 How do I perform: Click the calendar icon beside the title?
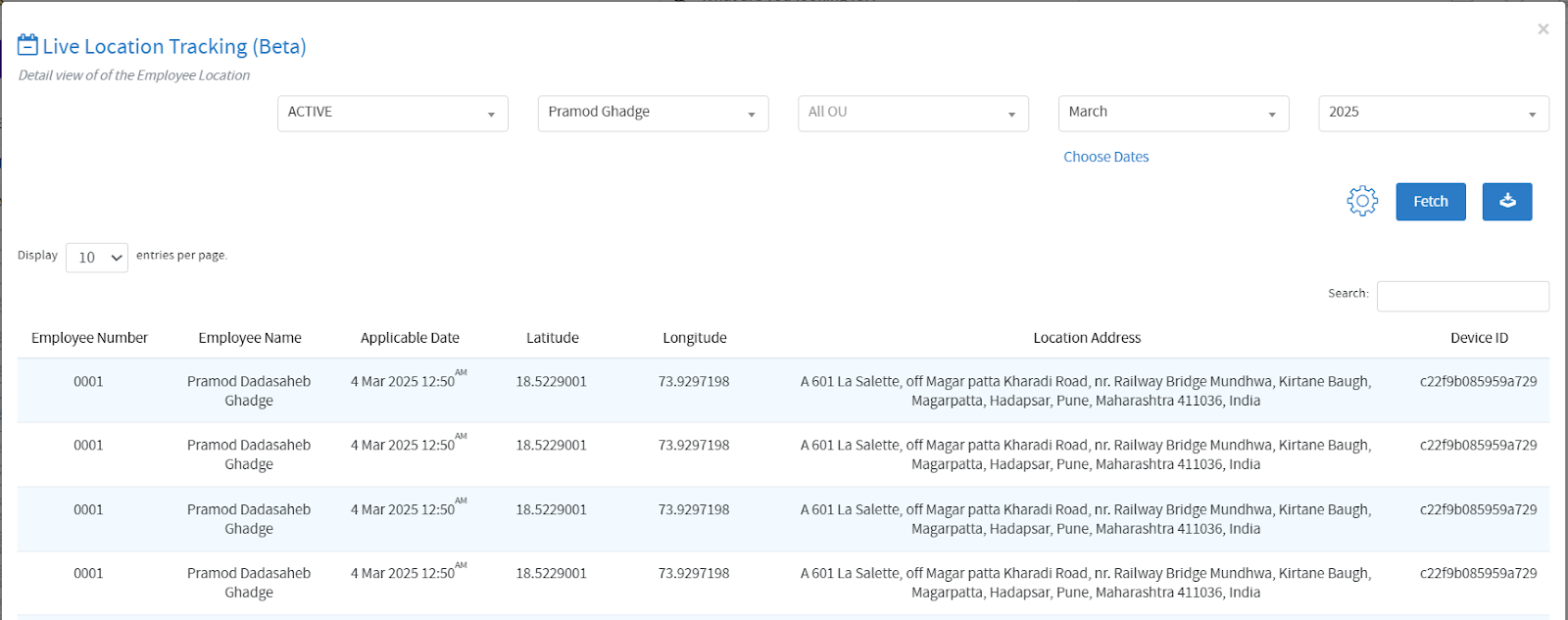27,45
